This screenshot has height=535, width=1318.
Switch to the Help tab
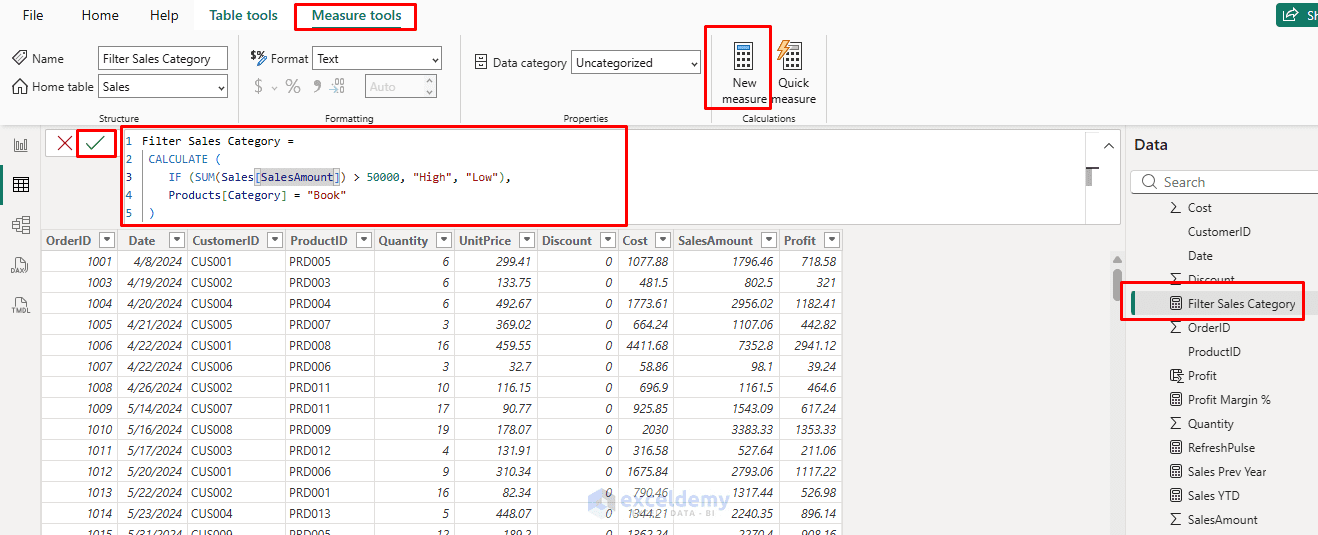(164, 15)
